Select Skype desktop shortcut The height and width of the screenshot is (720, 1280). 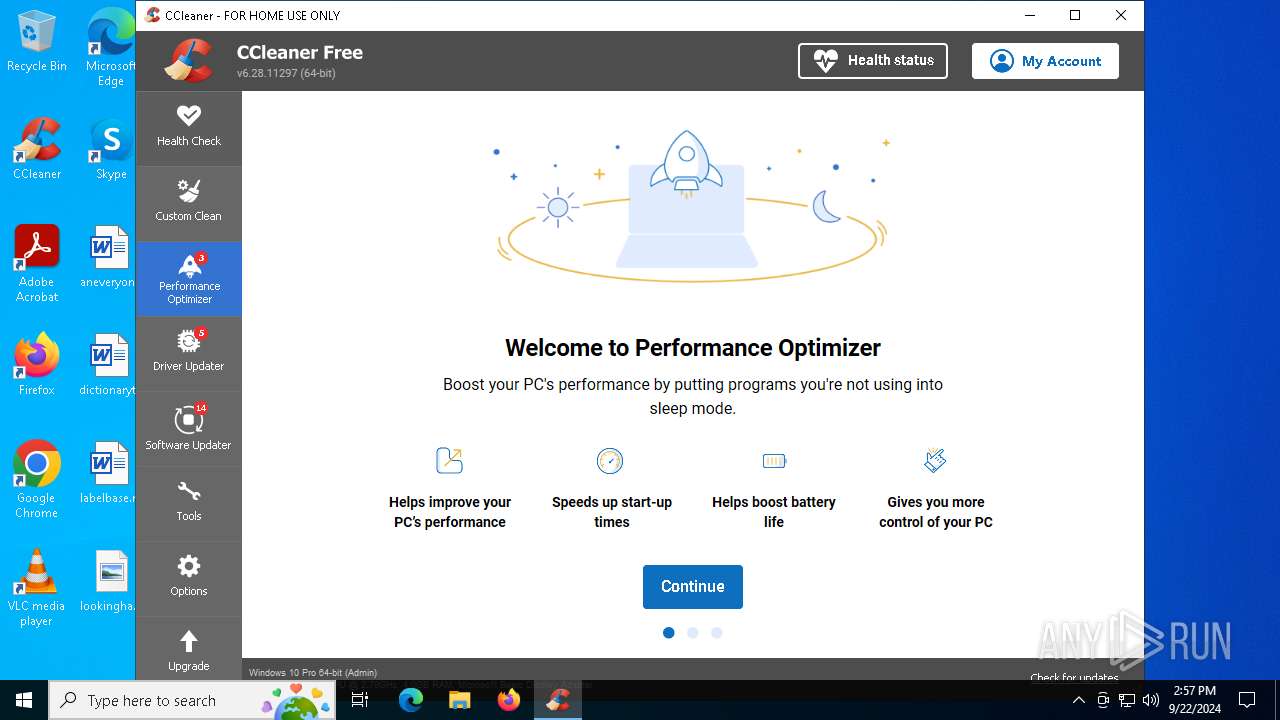click(x=111, y=149)
